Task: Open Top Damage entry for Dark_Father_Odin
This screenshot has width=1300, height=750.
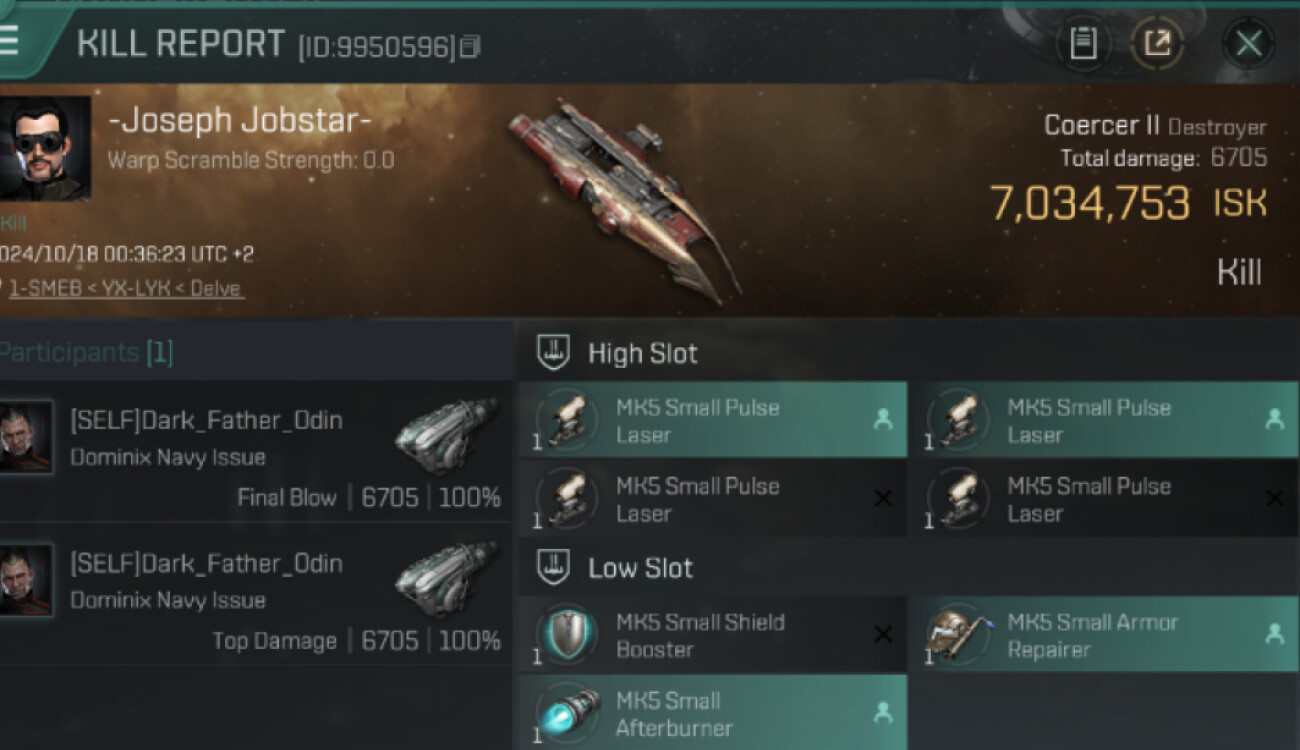Action: (x=256, y=594)
